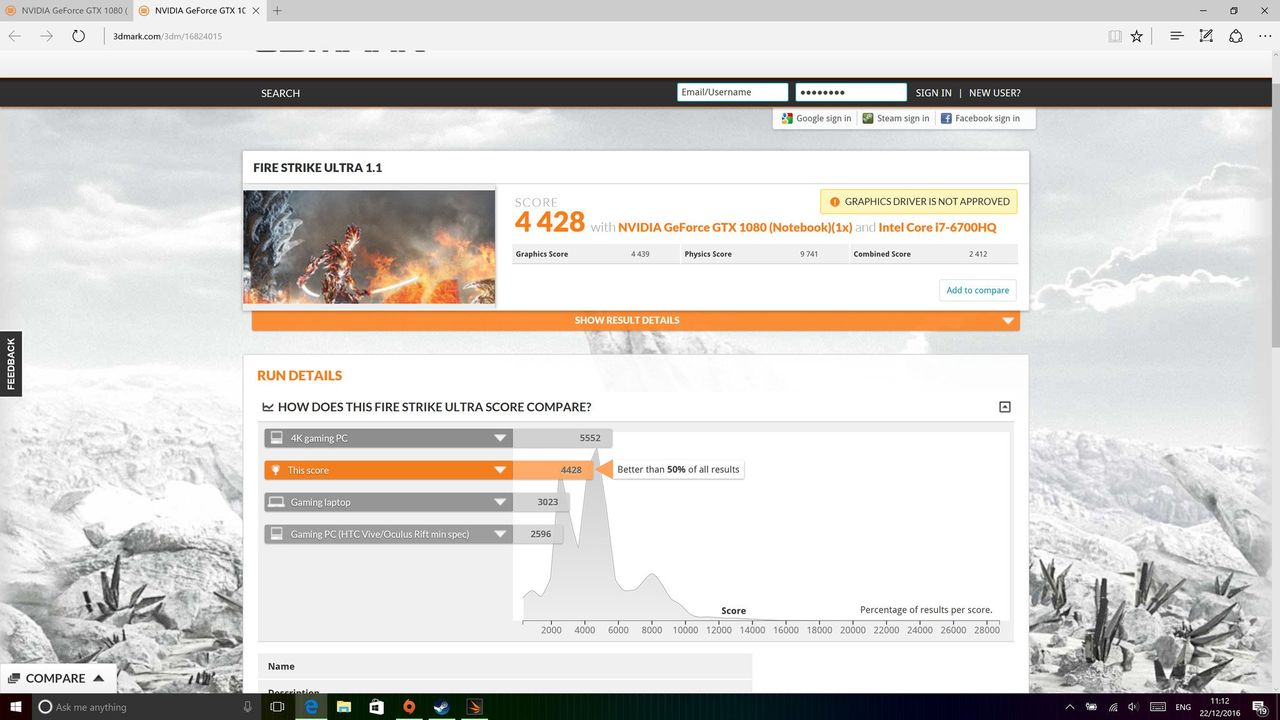Viewport: 1280px width, 720px height.
Task: Open the Edge Hub panel
Action: click(1177, 36)
